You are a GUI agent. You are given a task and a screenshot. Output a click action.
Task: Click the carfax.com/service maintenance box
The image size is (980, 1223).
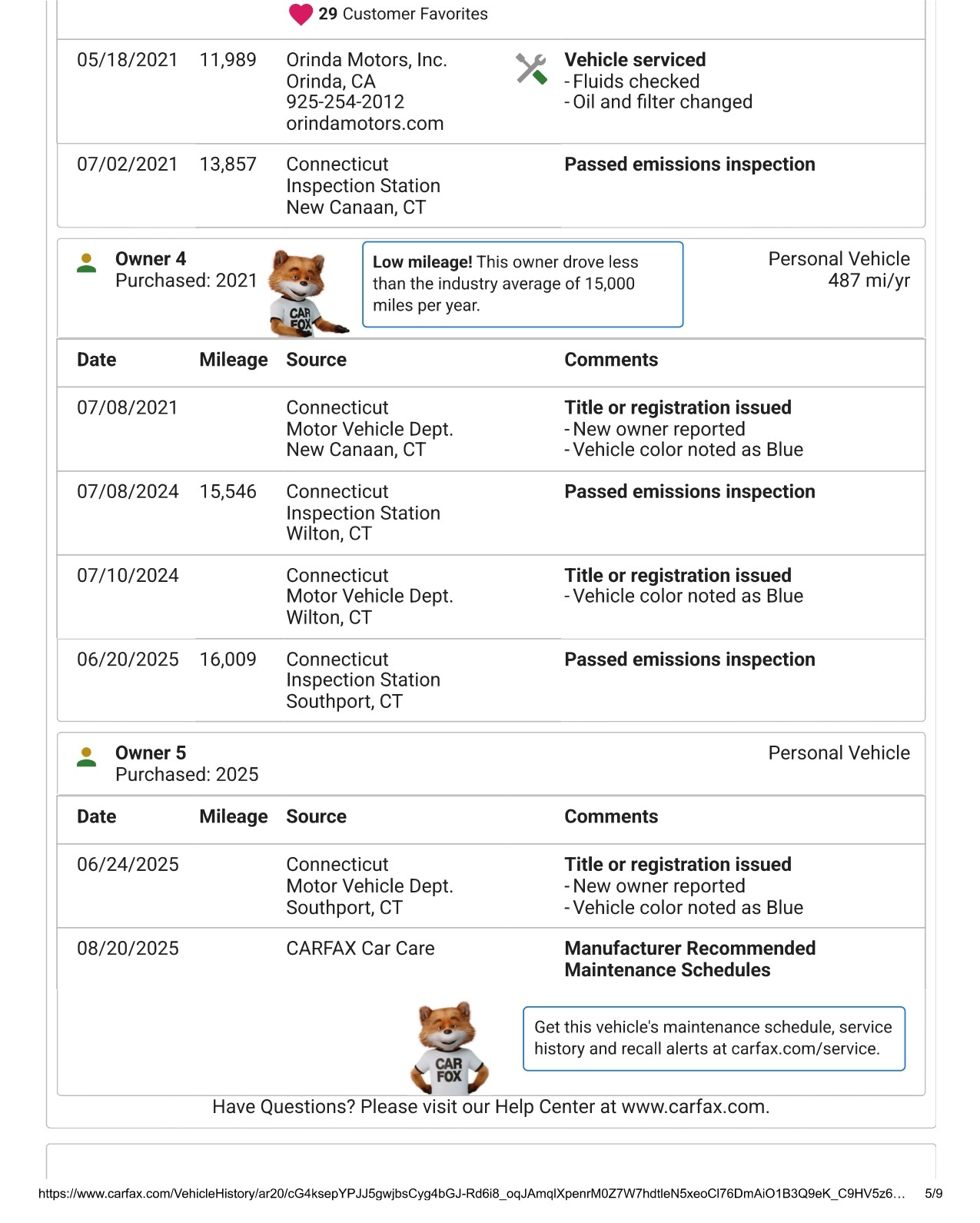[x=713, y=1039]
